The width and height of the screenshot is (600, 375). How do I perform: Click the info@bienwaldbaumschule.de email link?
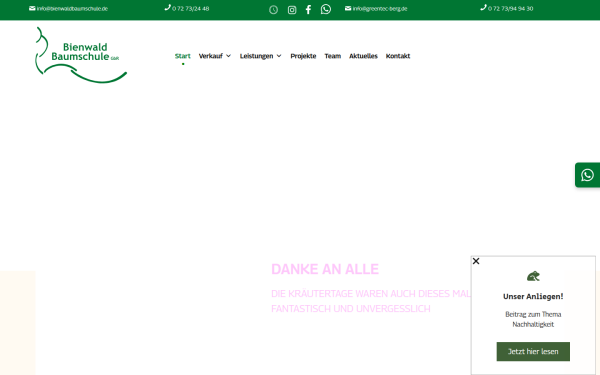[72, 9]
